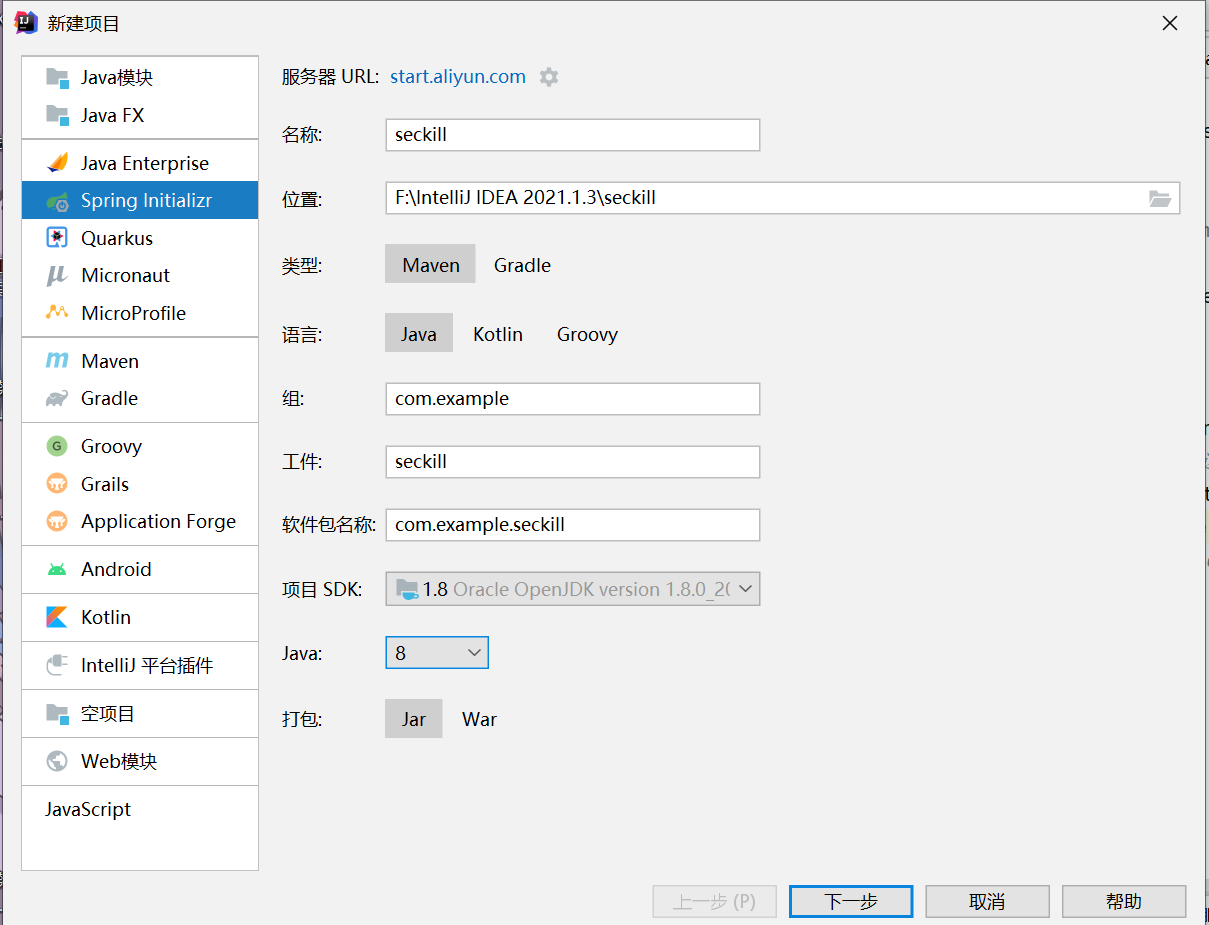Select Quarkus in the generator list
The image size is (1209, 925).
tap(140, 238)
